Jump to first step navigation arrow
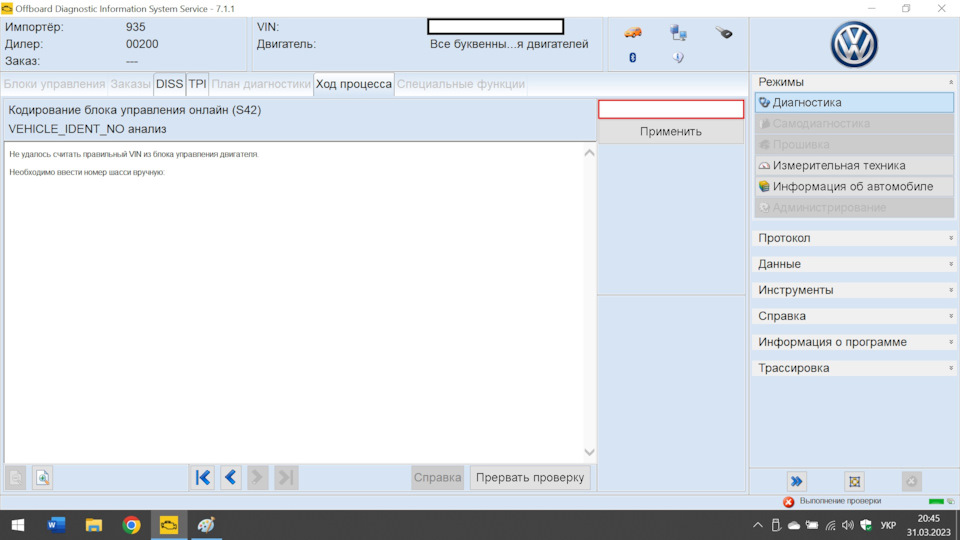 [x=203, y=478]
